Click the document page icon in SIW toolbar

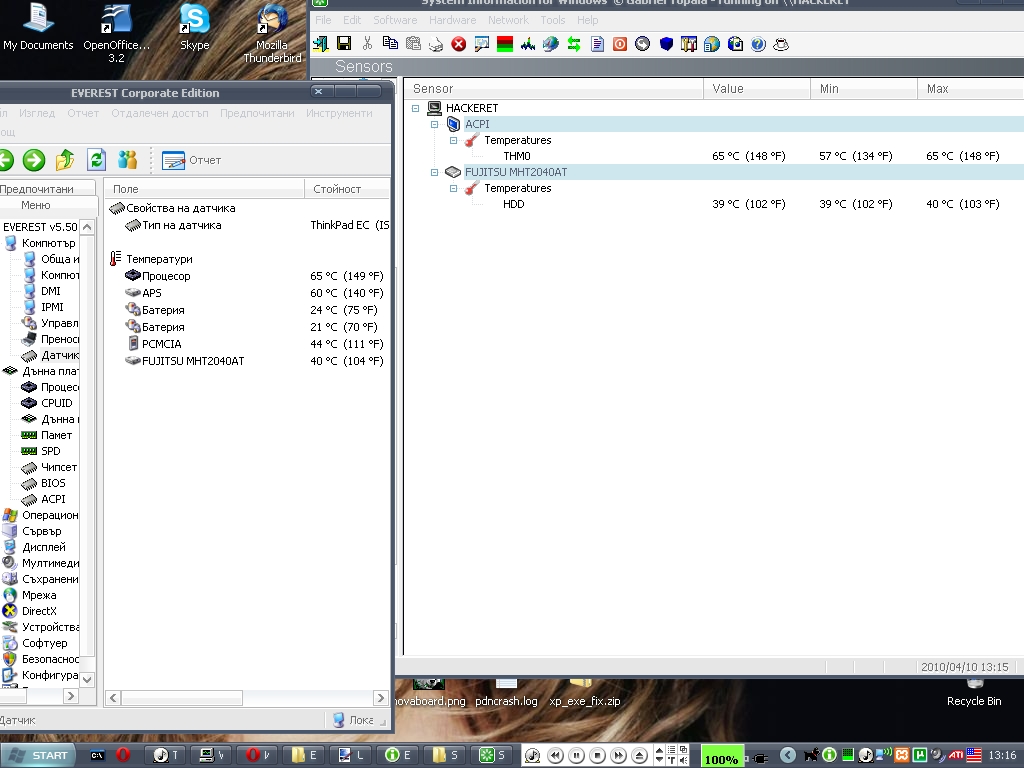click(597, 44)
